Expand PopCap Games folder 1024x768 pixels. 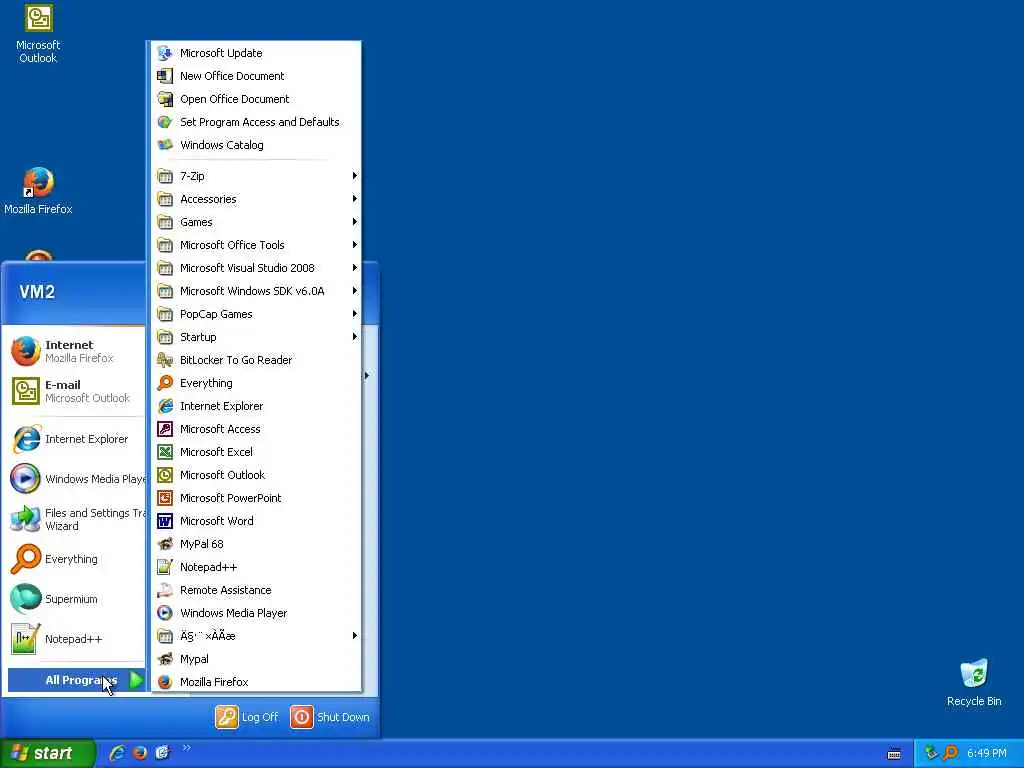point(256,314)
